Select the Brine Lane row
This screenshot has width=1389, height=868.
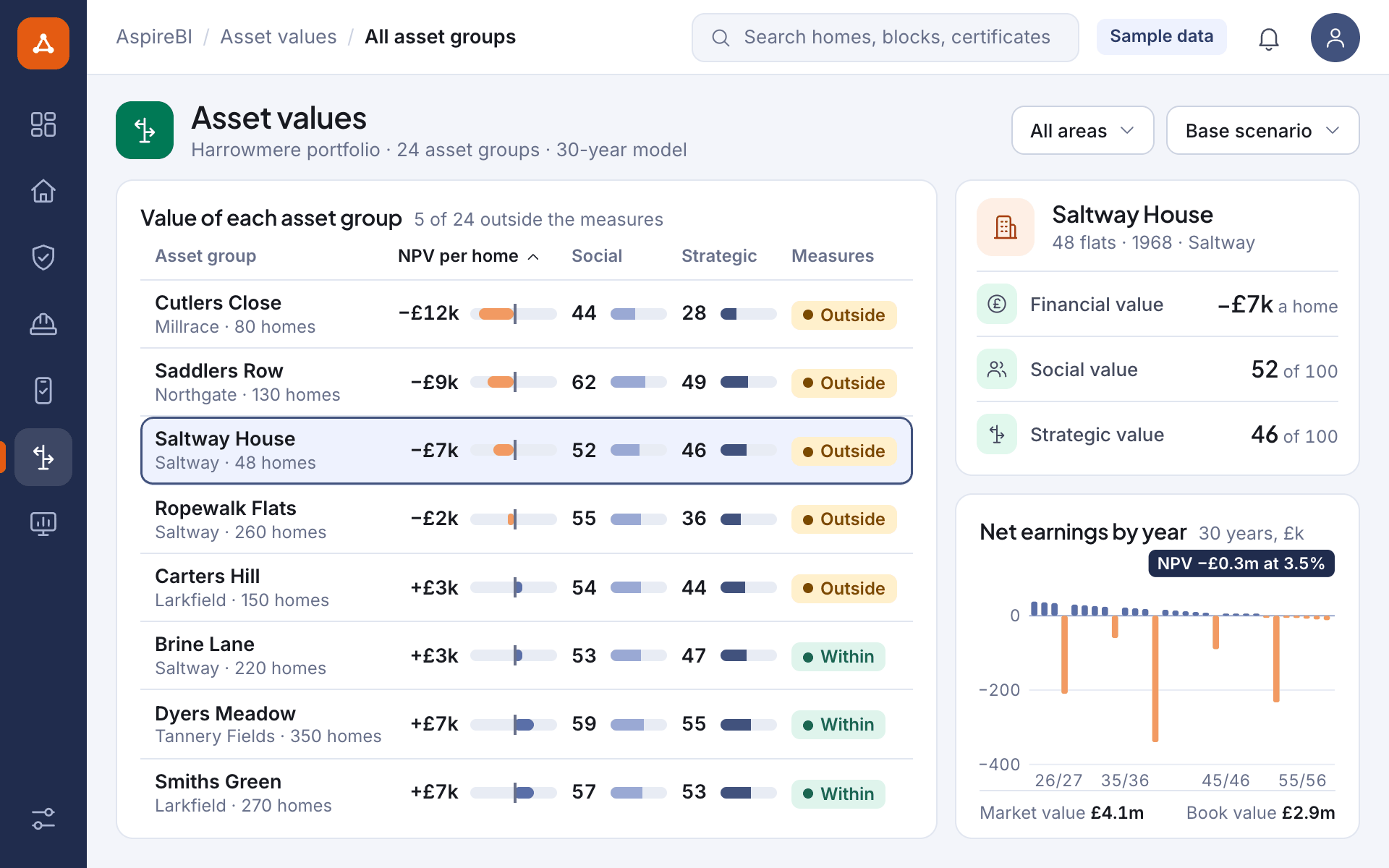527,655
